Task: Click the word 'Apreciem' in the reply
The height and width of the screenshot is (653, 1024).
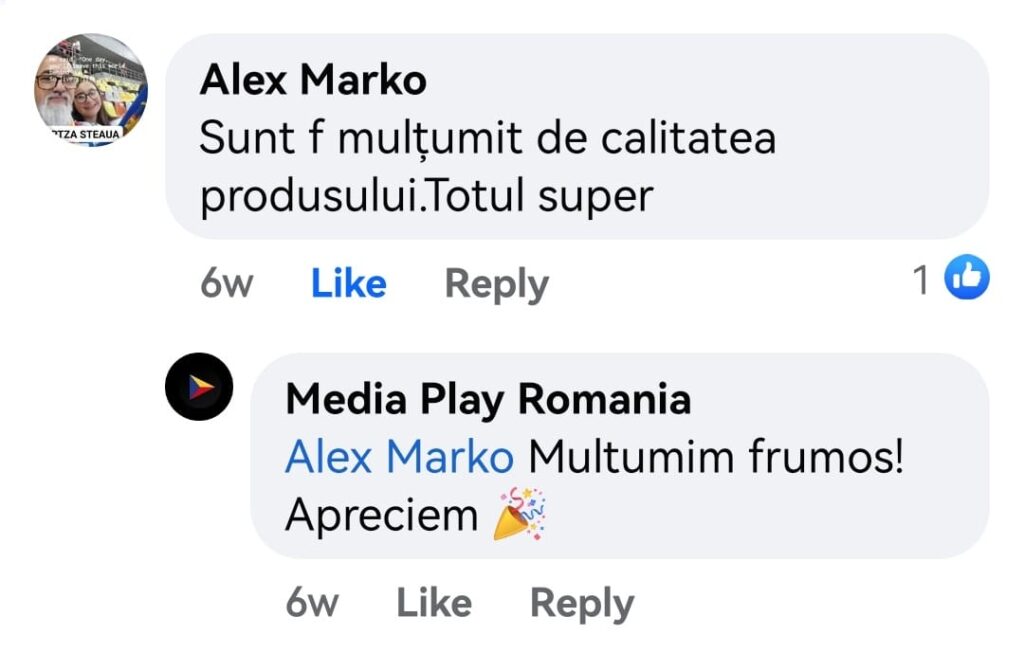Action: [382, 515]
